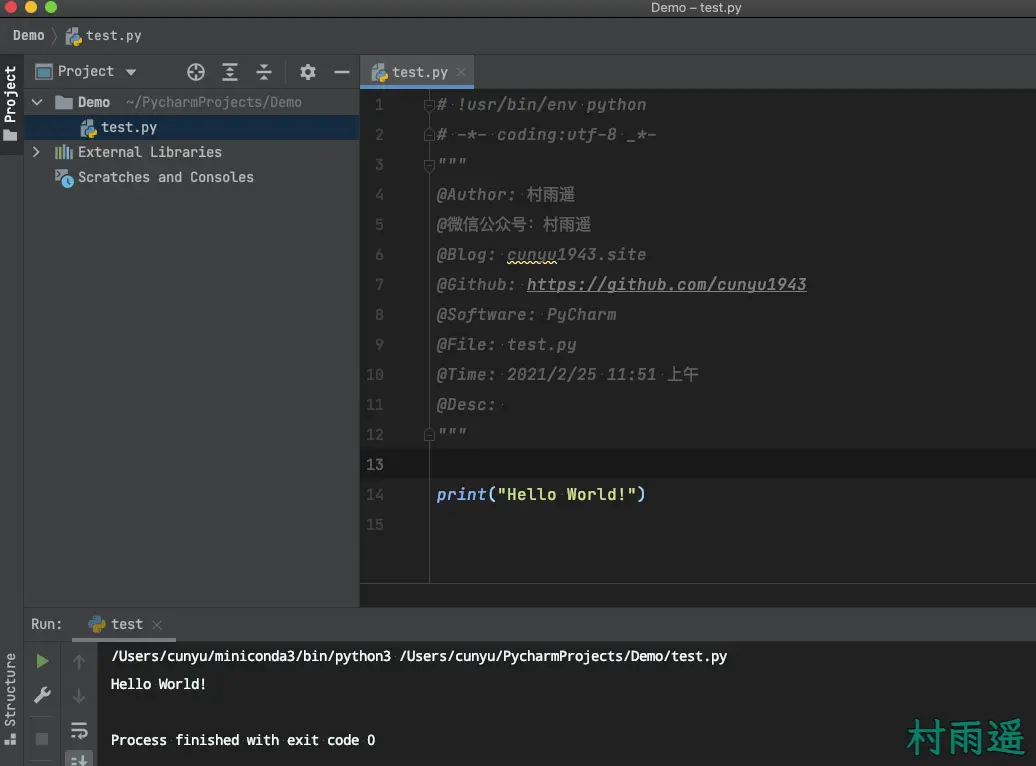
Task: Click Demo in the breadcrumb bar
Action: coord(28,35)
